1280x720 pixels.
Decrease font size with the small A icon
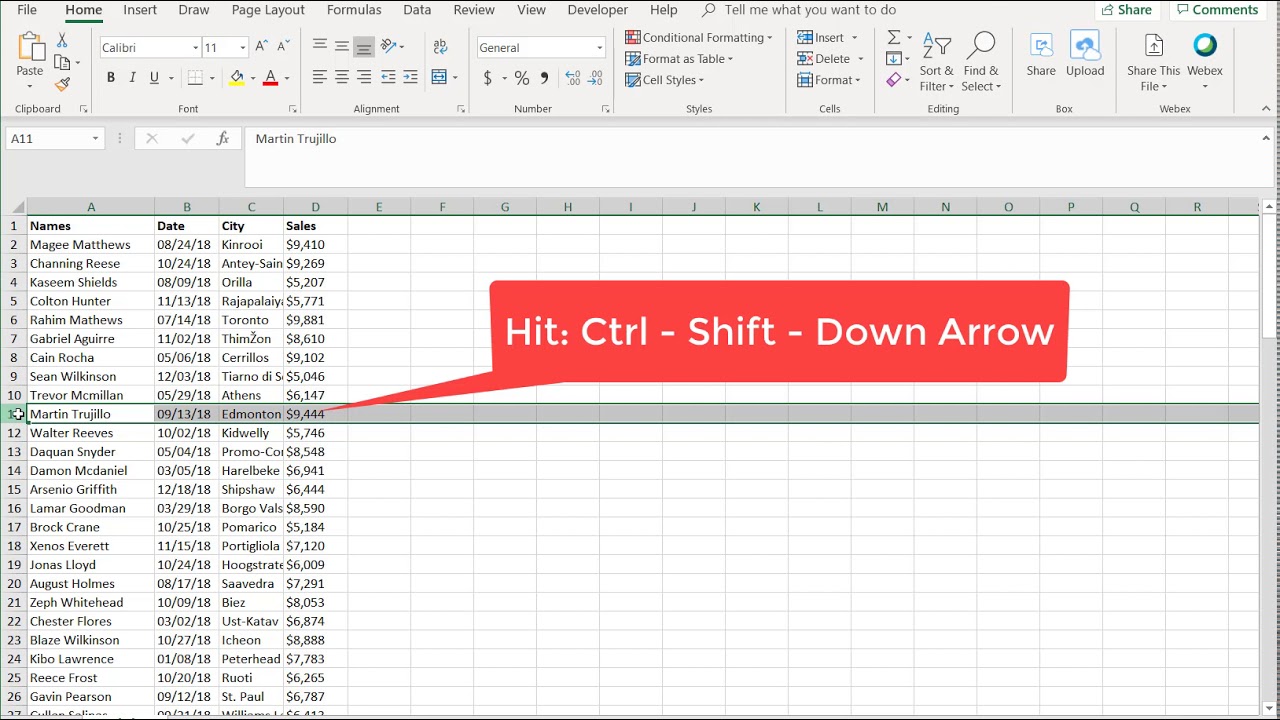pos(283,47)
